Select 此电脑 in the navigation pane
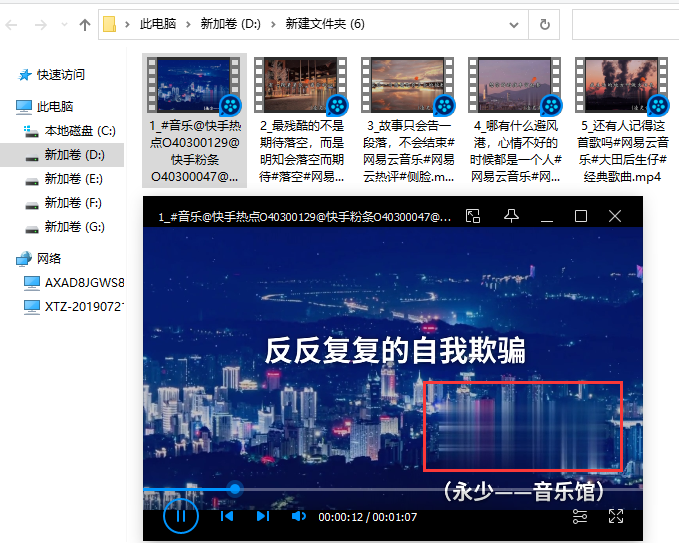Screen dimensions: 679x543 pyautogui.click(x=55, y=107)
